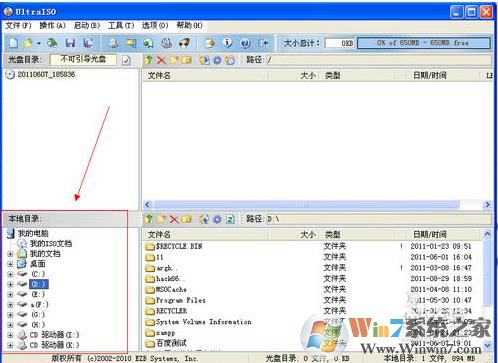Open the 帮助(H) menu
The image size is (498, 363).
[x=189, y=25]
